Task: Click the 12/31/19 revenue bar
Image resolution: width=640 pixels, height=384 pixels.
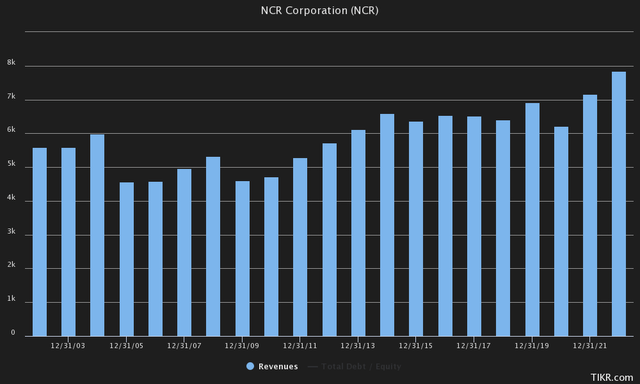Action: point(532,220)
